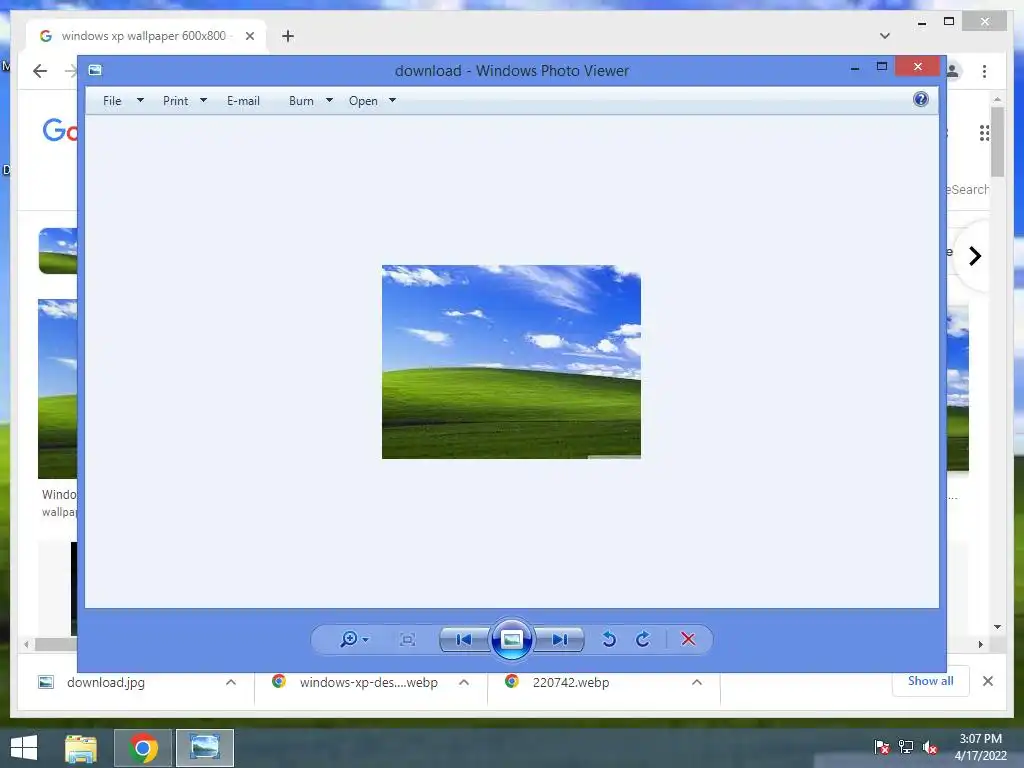The width and height of the screenshot is (1024, 768).
Task: Click Chrome back arrow
Action: point(40,71)
